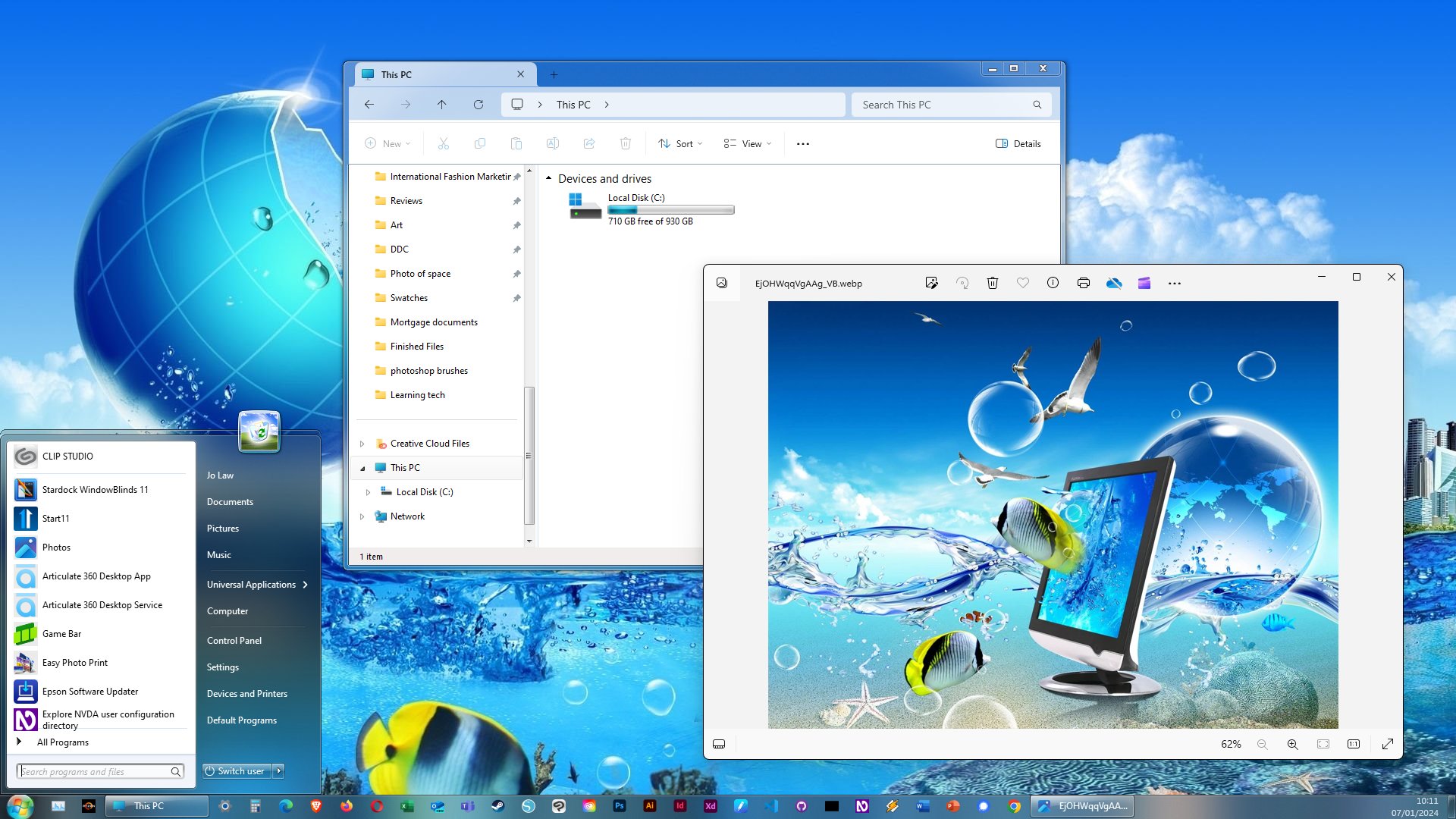Launch Photoshop from the taskbar
Screen dimensions: 1456x819
pyautogui.click(x=620, y=806)
